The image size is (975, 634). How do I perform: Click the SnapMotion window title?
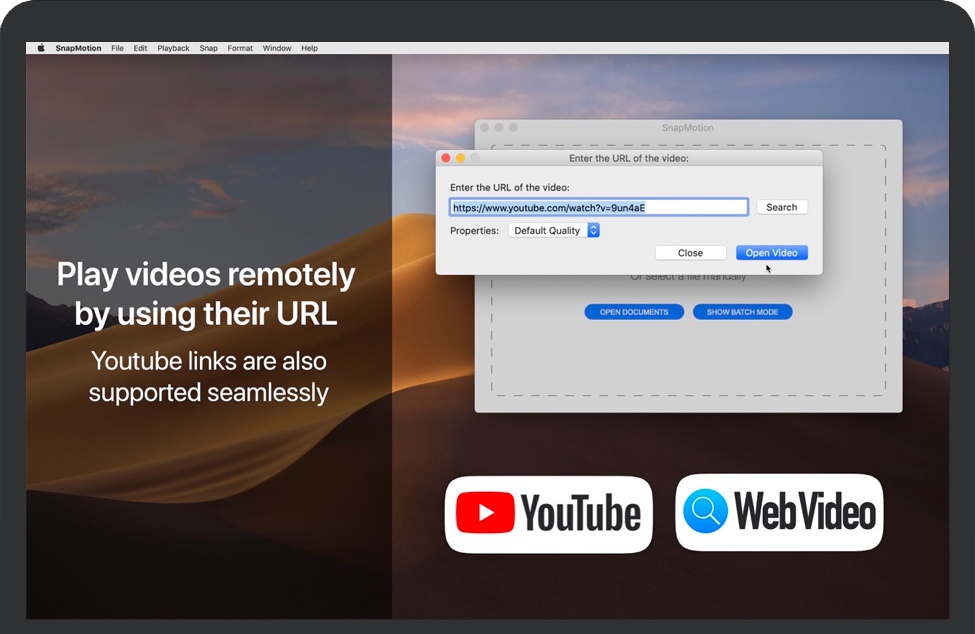point(688,127)
